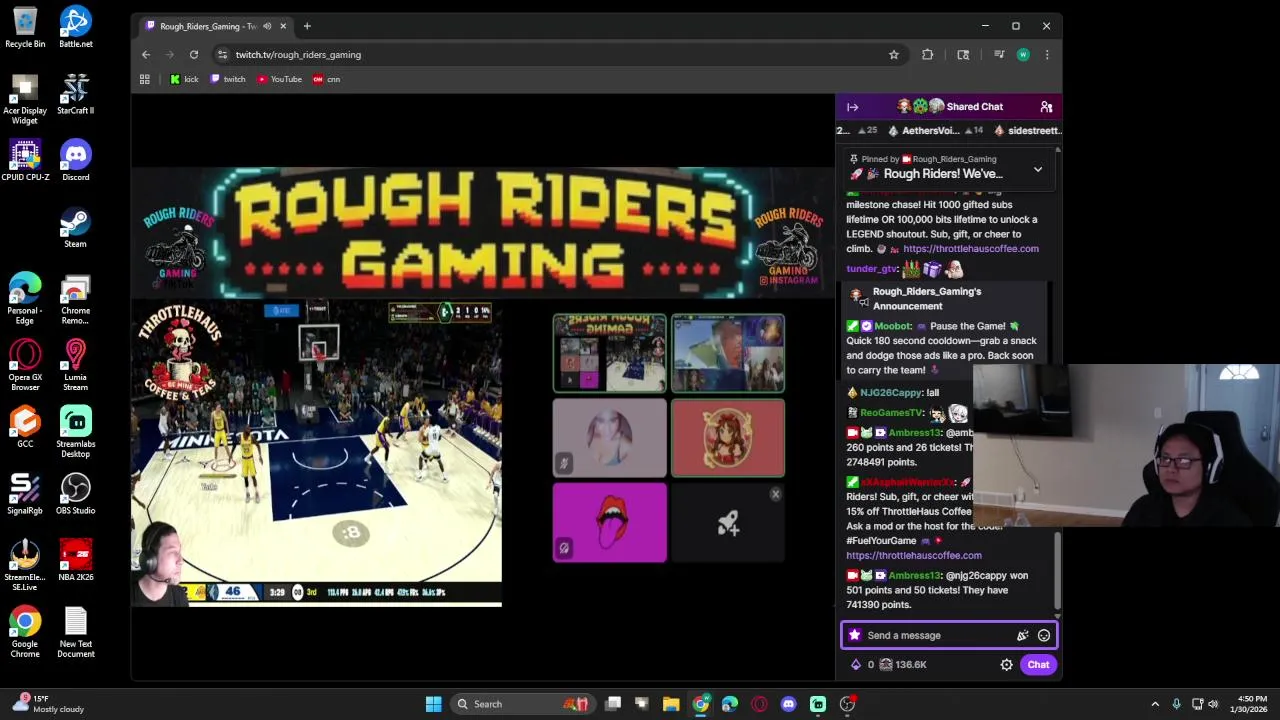The width and height of the screenshot is (1280, 720).
Task: Open the OBS Studio desktop icon
Action: pos(76,493)
